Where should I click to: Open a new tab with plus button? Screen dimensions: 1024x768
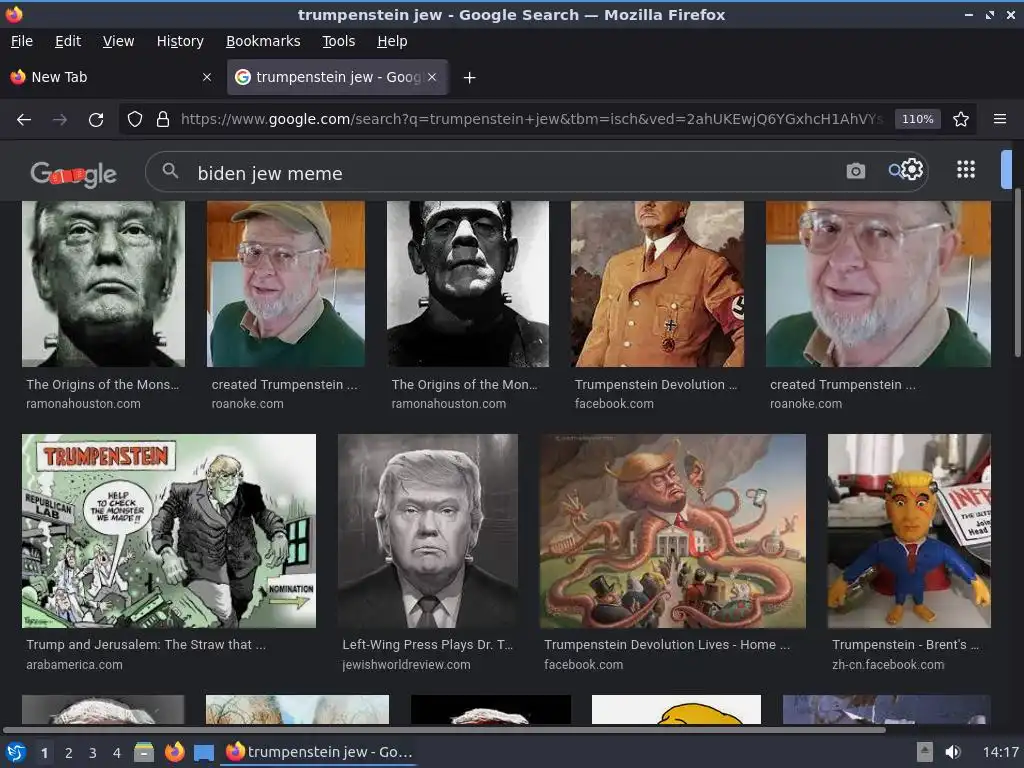pyautogui.click(x=469, y=78)
